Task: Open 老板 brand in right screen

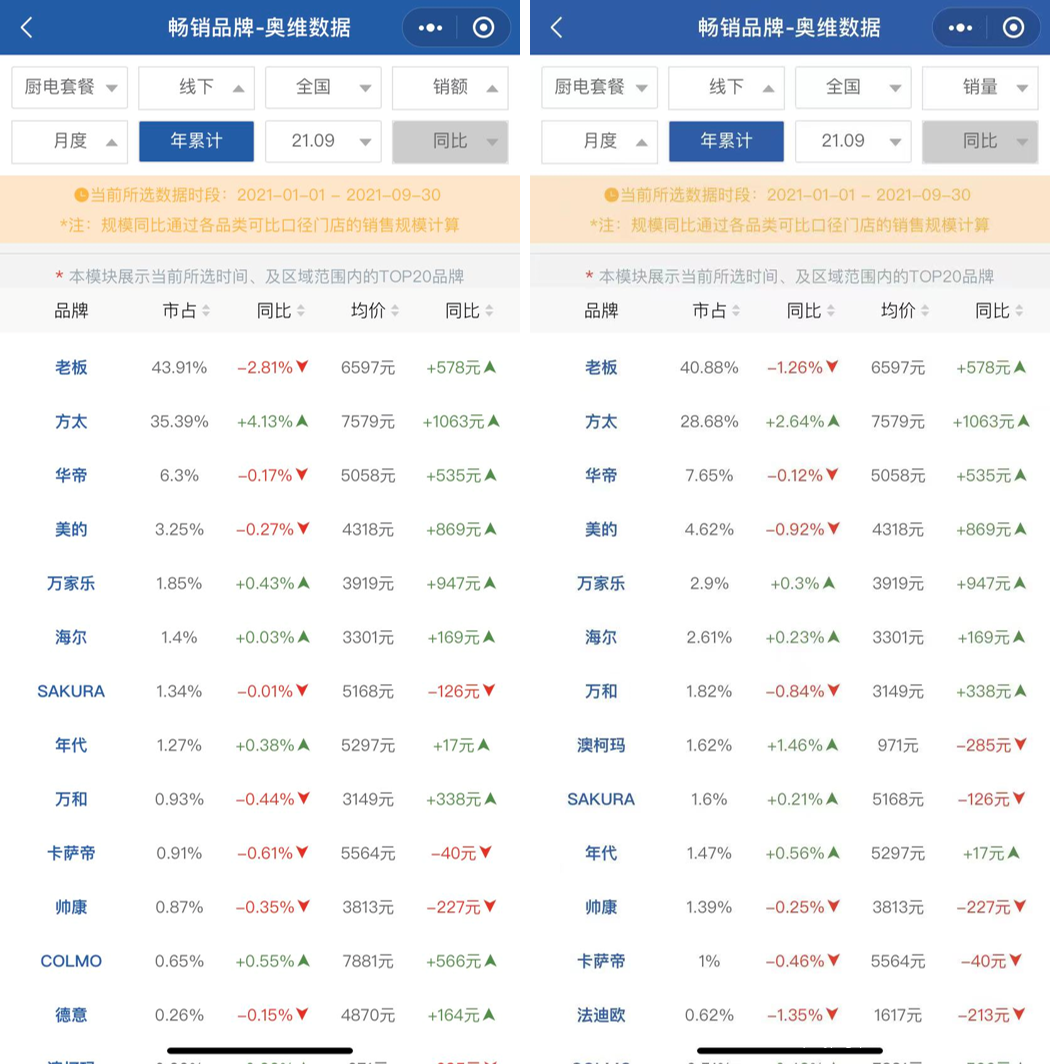Action: point(601,368)
